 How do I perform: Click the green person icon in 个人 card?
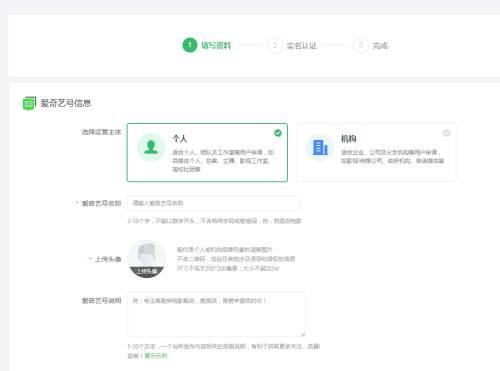pyautogui.click(x=151, y=147)
